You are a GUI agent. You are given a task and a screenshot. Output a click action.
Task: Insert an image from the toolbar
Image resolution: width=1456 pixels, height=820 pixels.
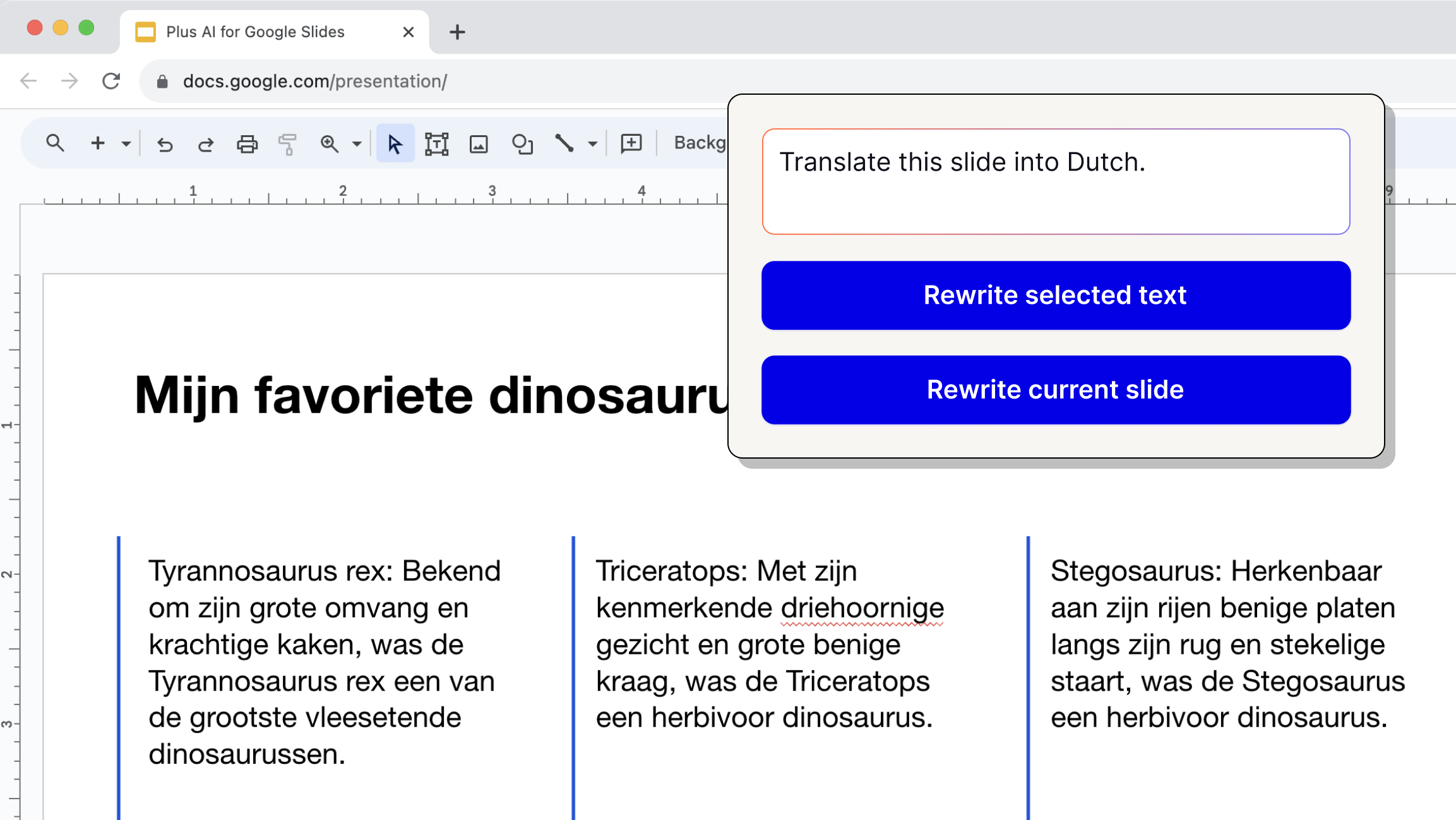479,144
